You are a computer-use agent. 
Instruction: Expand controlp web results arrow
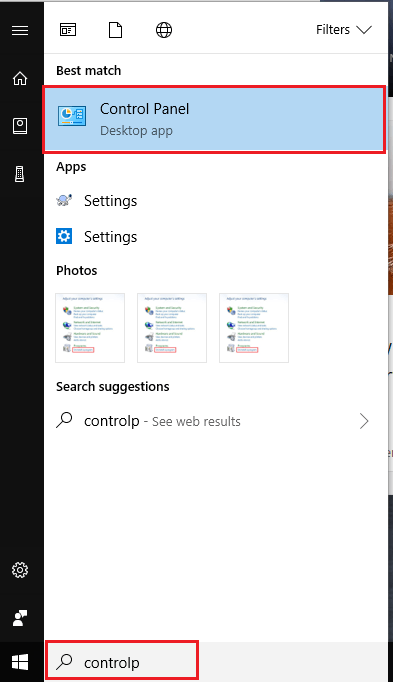click(x=364, y=421)
